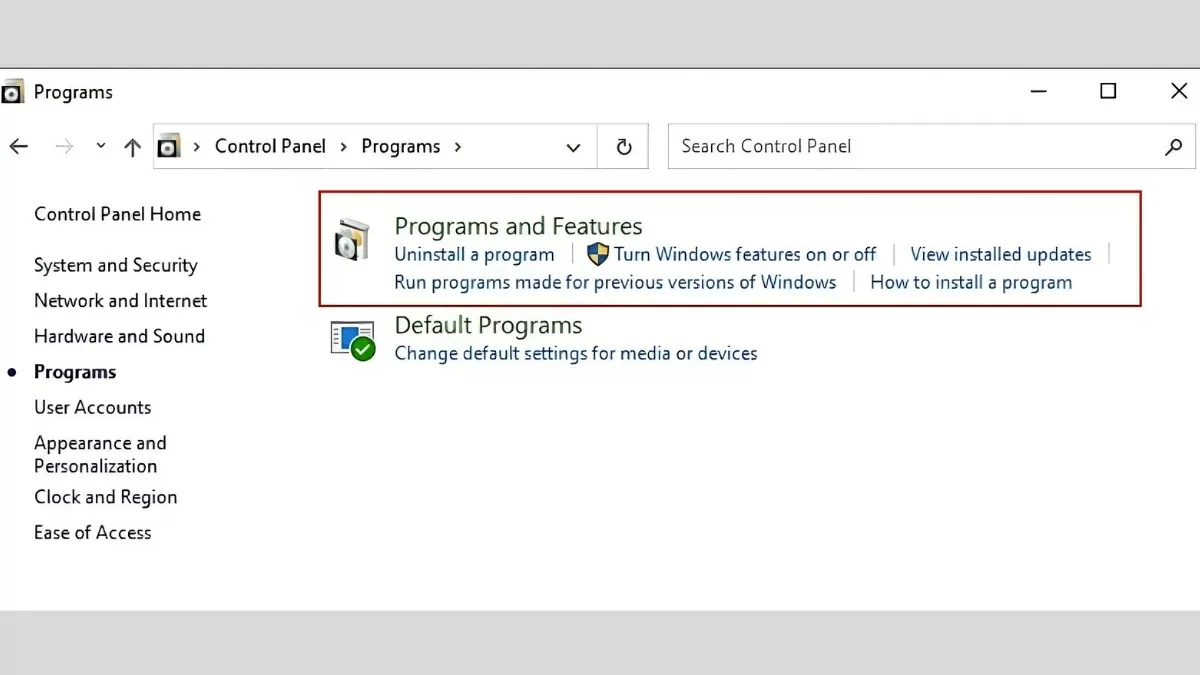
Task: Open How to install a program link
Action: click(x=970, y=282)
